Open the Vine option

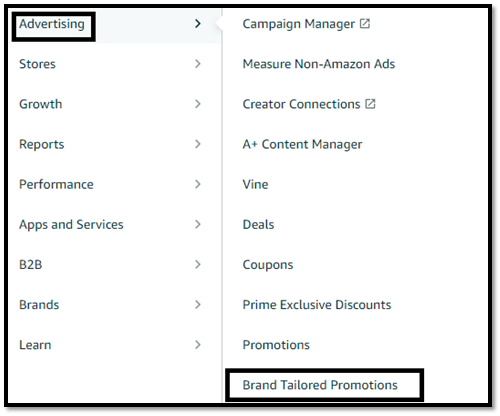255,184
